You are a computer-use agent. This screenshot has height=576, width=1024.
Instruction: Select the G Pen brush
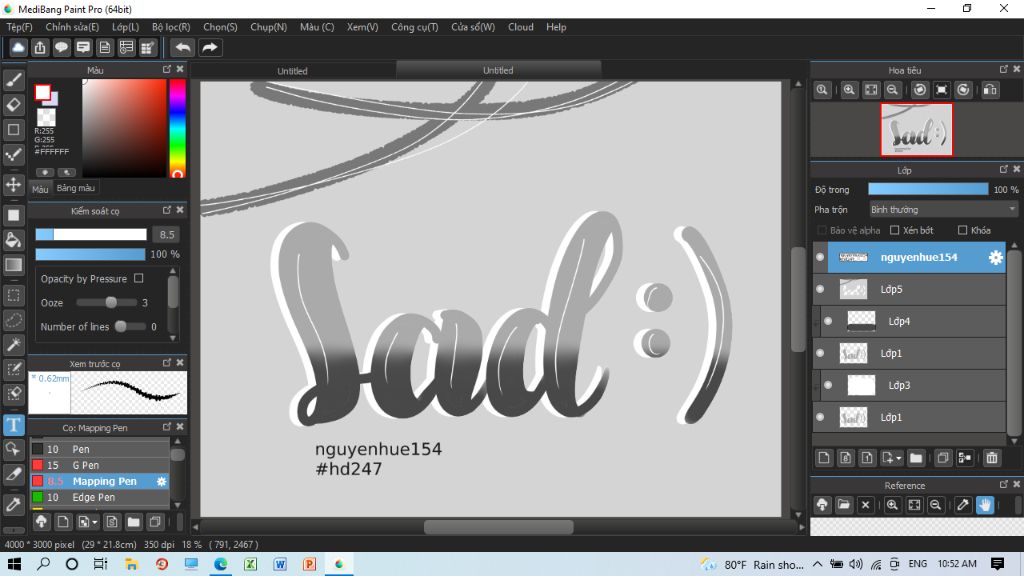coord(100,465)
